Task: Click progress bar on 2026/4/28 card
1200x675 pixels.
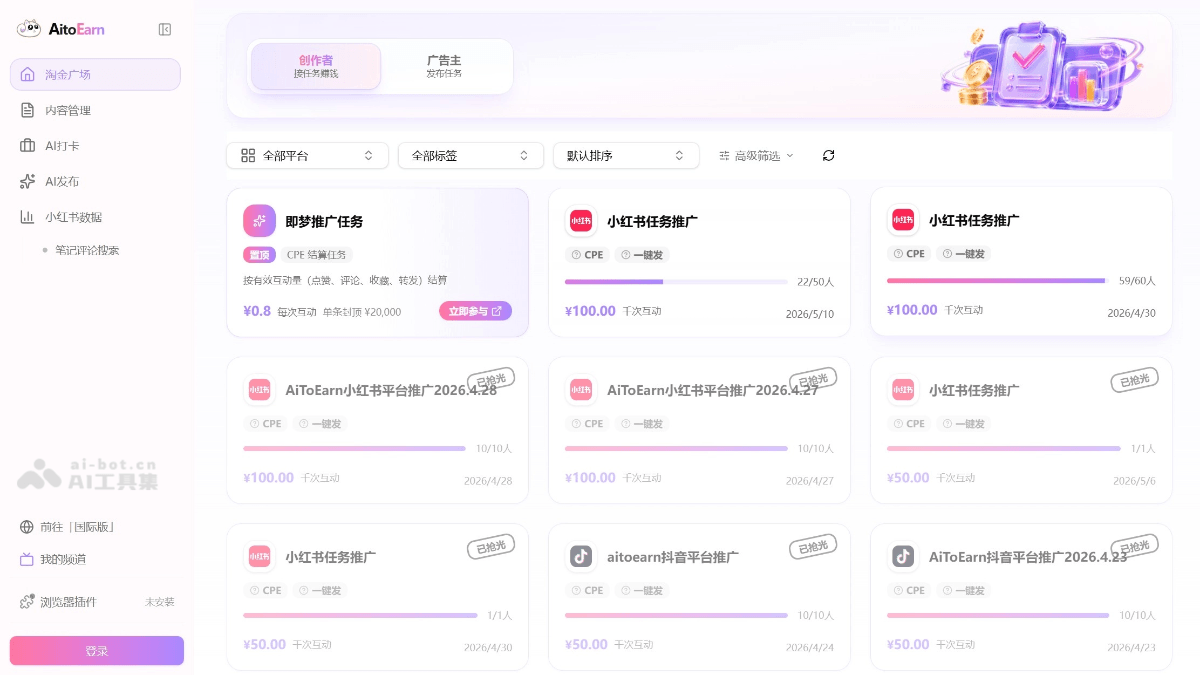Action: pos(354,448)
